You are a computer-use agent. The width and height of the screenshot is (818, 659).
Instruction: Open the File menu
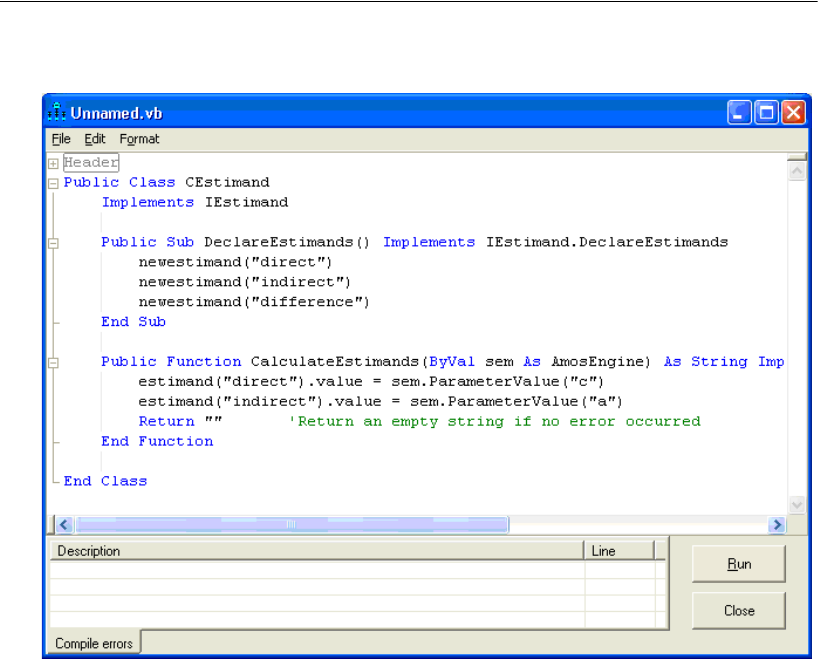tap(61, 139)
